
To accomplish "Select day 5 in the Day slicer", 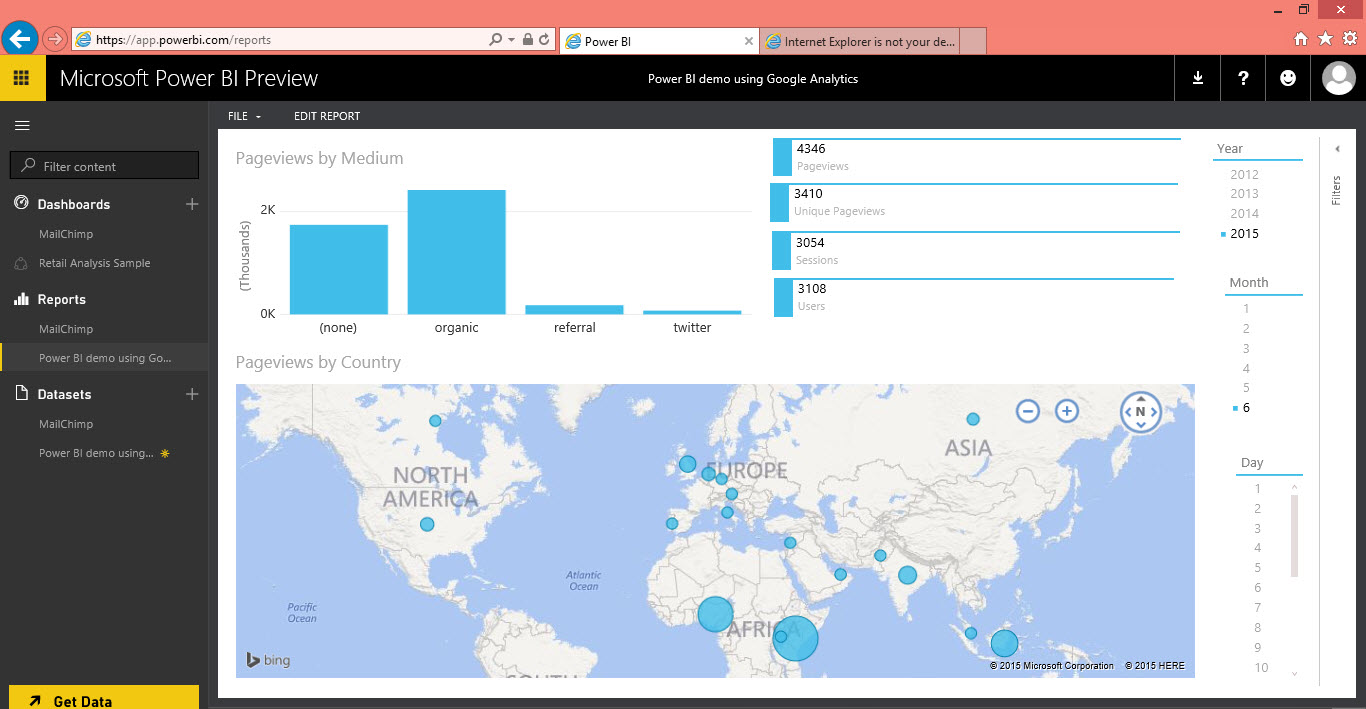I will tap(1257, 567).
